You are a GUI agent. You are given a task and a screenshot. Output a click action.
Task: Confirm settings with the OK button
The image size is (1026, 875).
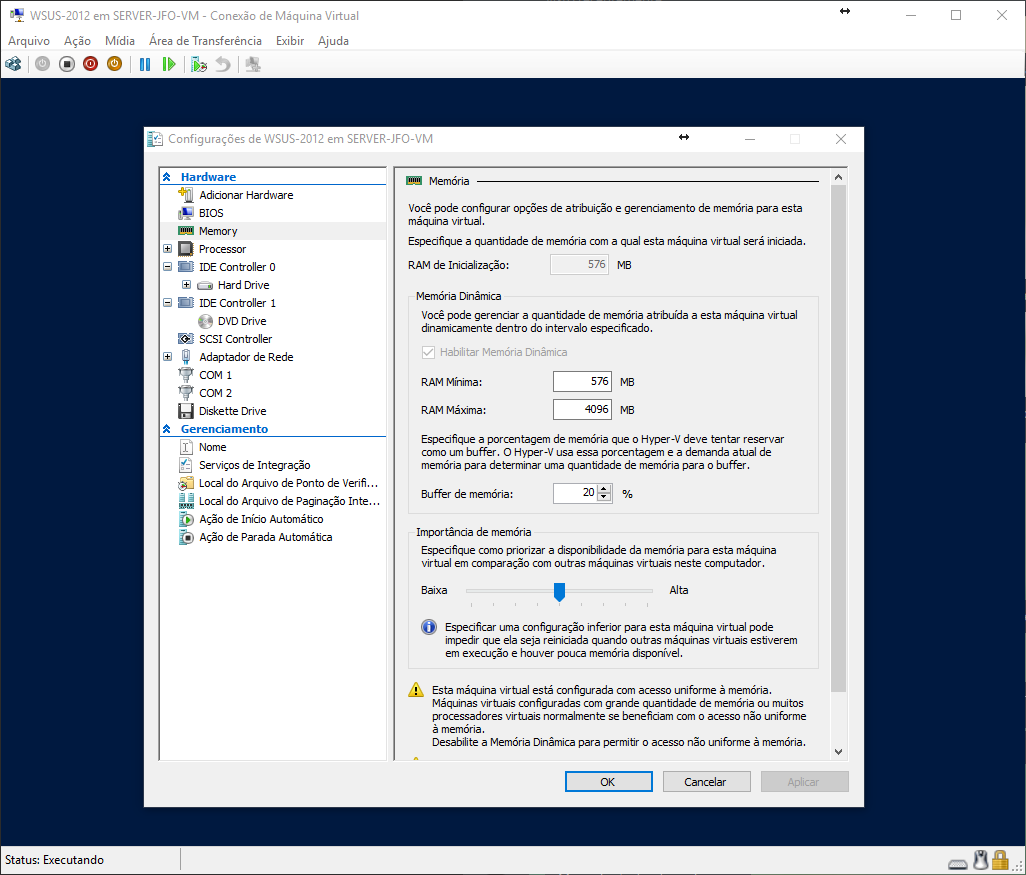click(x=609, y=781)
